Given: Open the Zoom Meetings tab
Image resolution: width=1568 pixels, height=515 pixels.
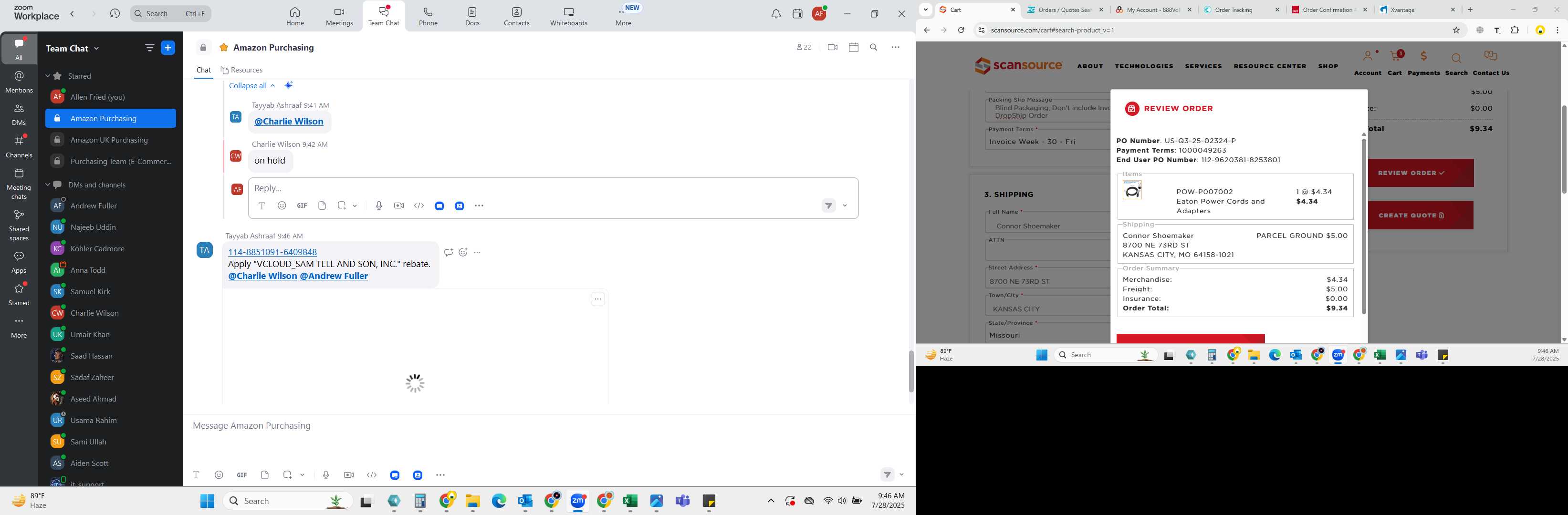Looking at the screenshot, I should point(339,16).
